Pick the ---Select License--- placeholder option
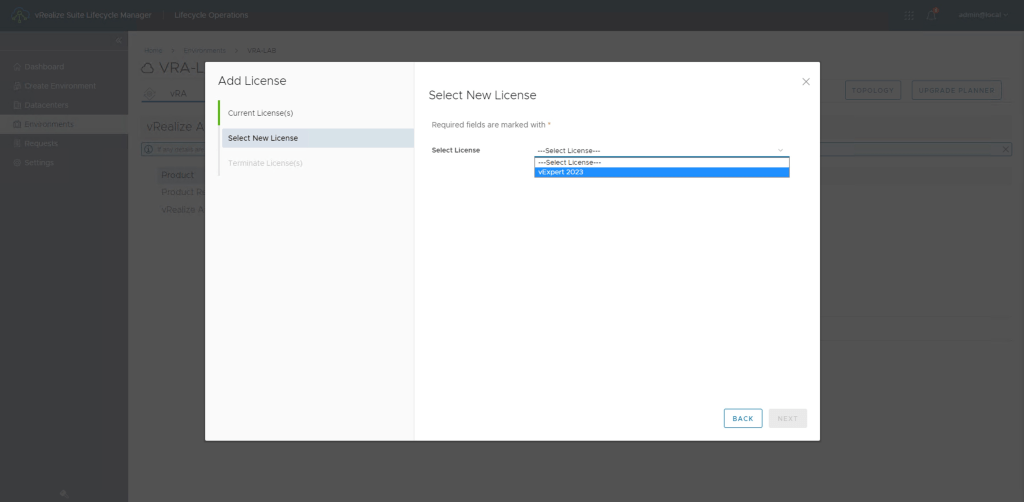This screenshot has width=1024, height=502. 661,162
